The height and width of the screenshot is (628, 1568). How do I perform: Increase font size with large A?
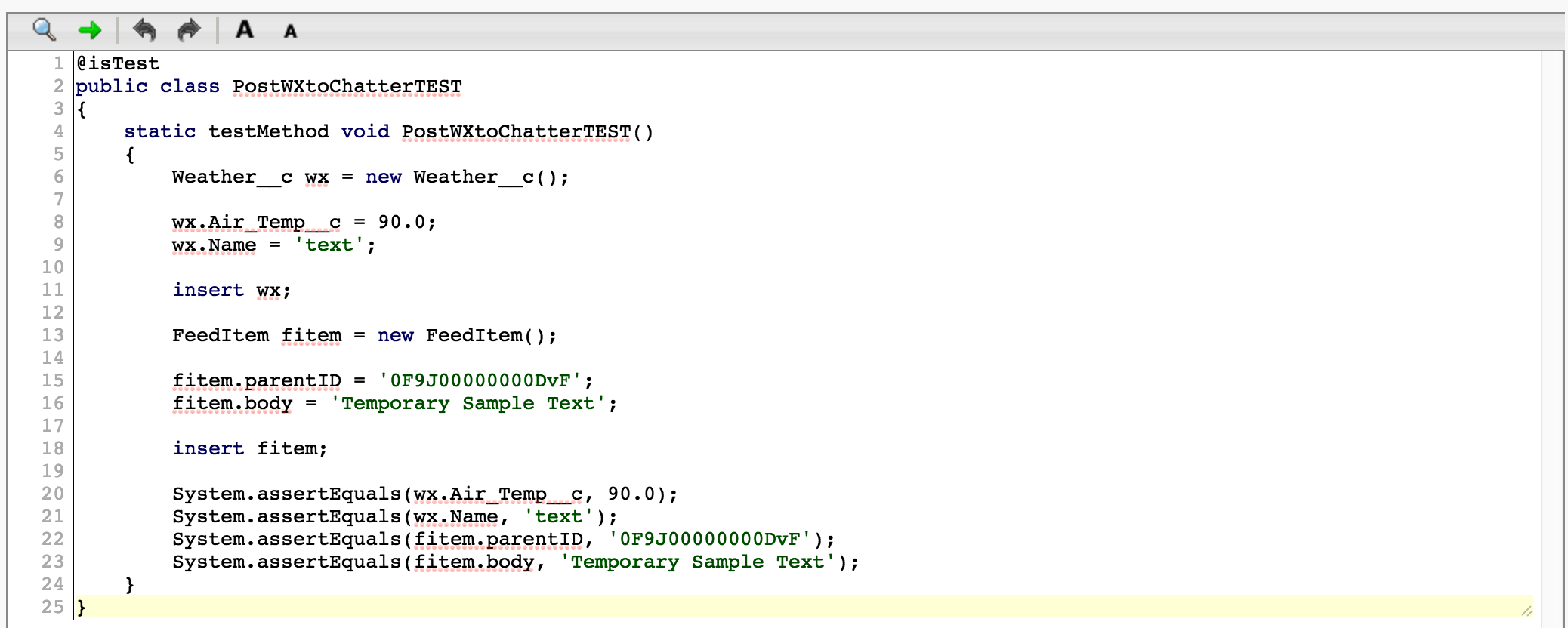[244, 29]
